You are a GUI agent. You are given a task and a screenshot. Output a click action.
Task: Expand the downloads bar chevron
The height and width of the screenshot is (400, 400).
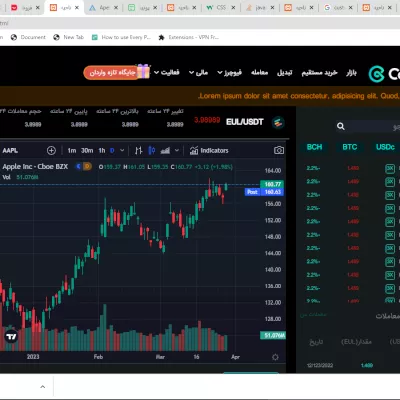point(43,387)
